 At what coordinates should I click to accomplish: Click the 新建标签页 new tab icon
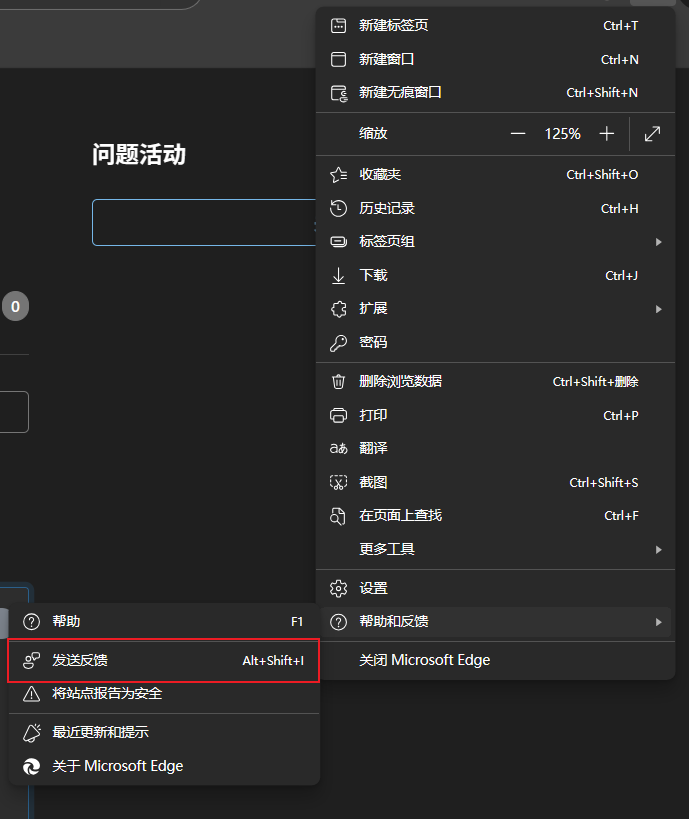click(x=338, y=26)
